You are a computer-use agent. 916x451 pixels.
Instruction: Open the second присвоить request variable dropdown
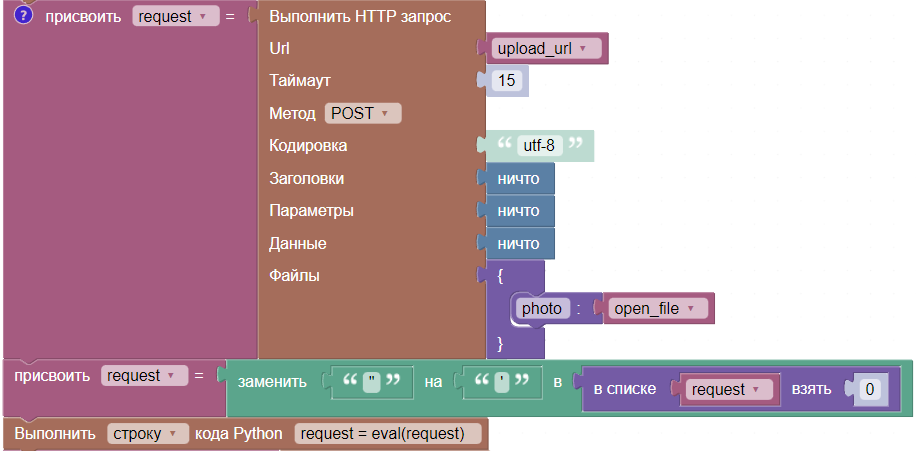pyautogui.click(x=144, y=376)
